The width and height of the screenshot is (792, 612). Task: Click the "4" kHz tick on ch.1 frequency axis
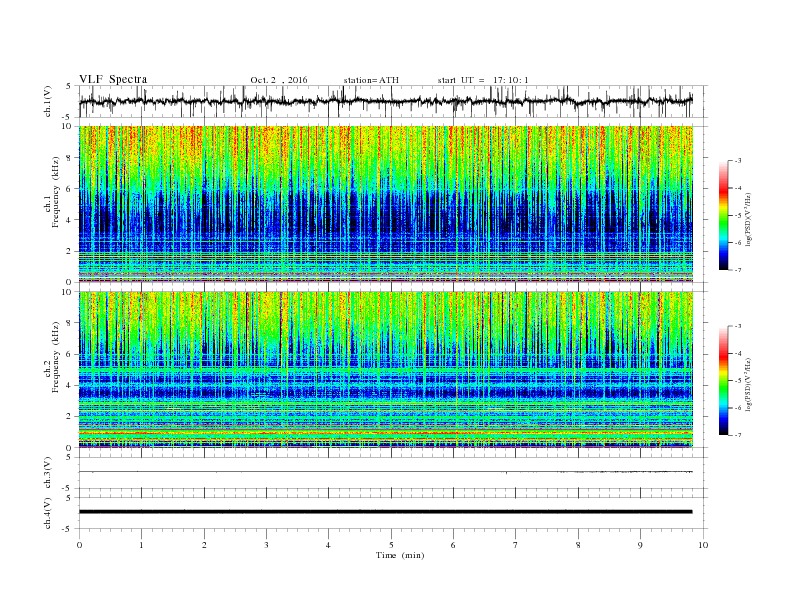(x=70, y=220)
